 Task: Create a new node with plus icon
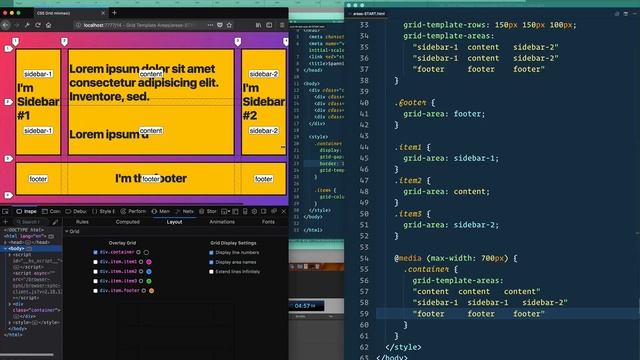6,222
